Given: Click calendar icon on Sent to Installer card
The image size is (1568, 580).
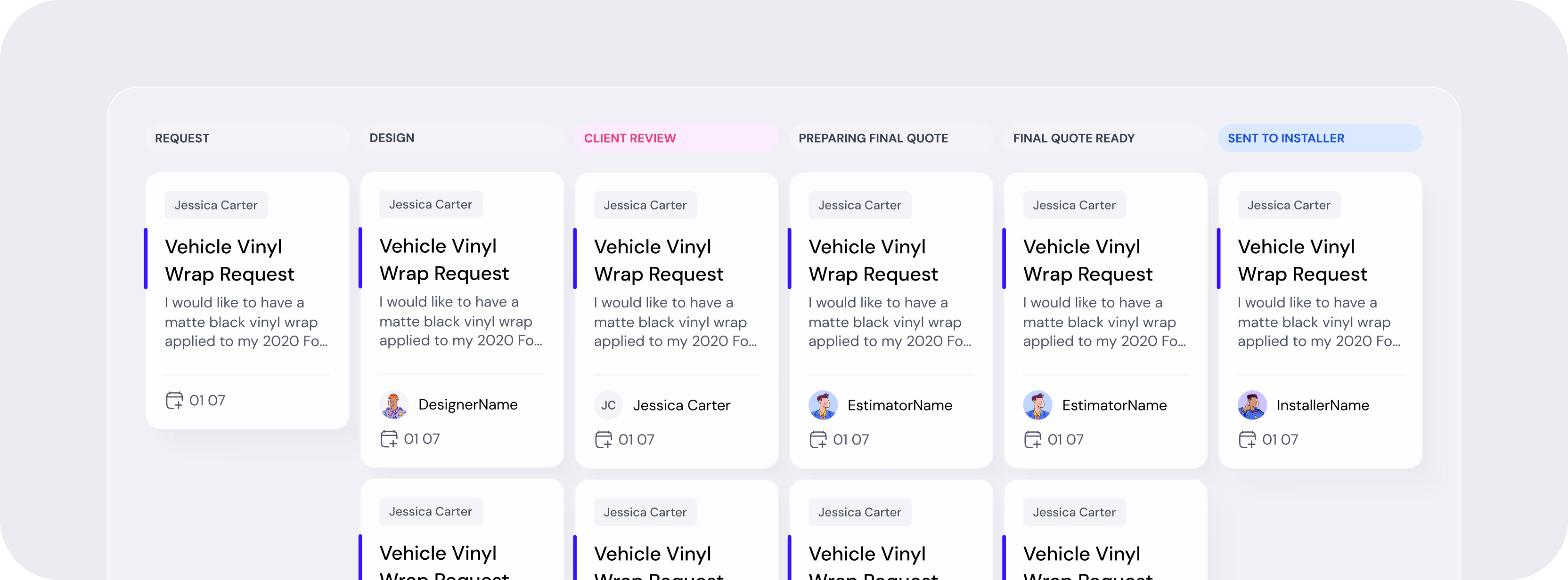Looking at the screenshot, I should (1247, 439).
